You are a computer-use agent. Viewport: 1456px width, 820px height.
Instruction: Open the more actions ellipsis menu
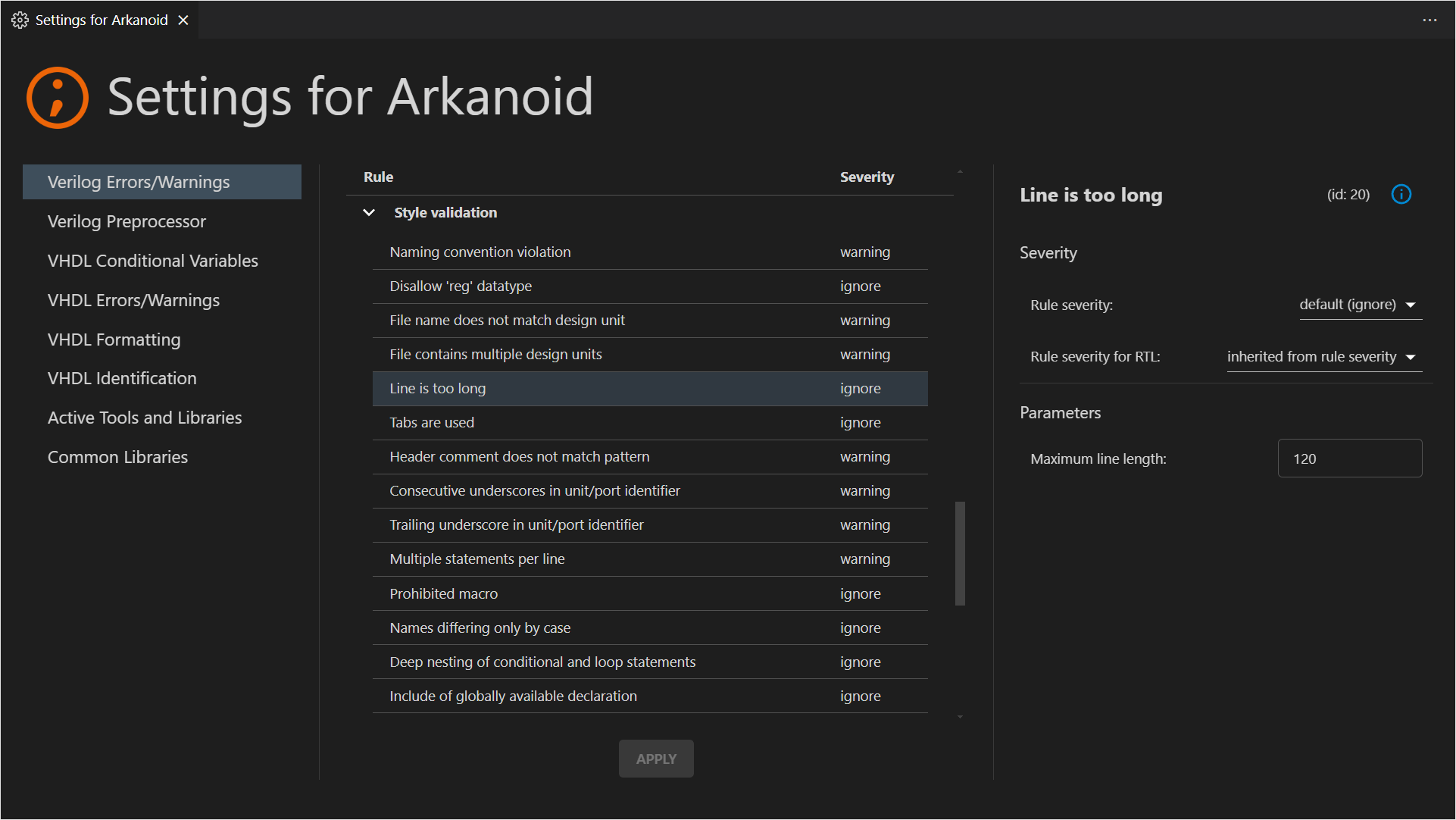click(1429, 20)
